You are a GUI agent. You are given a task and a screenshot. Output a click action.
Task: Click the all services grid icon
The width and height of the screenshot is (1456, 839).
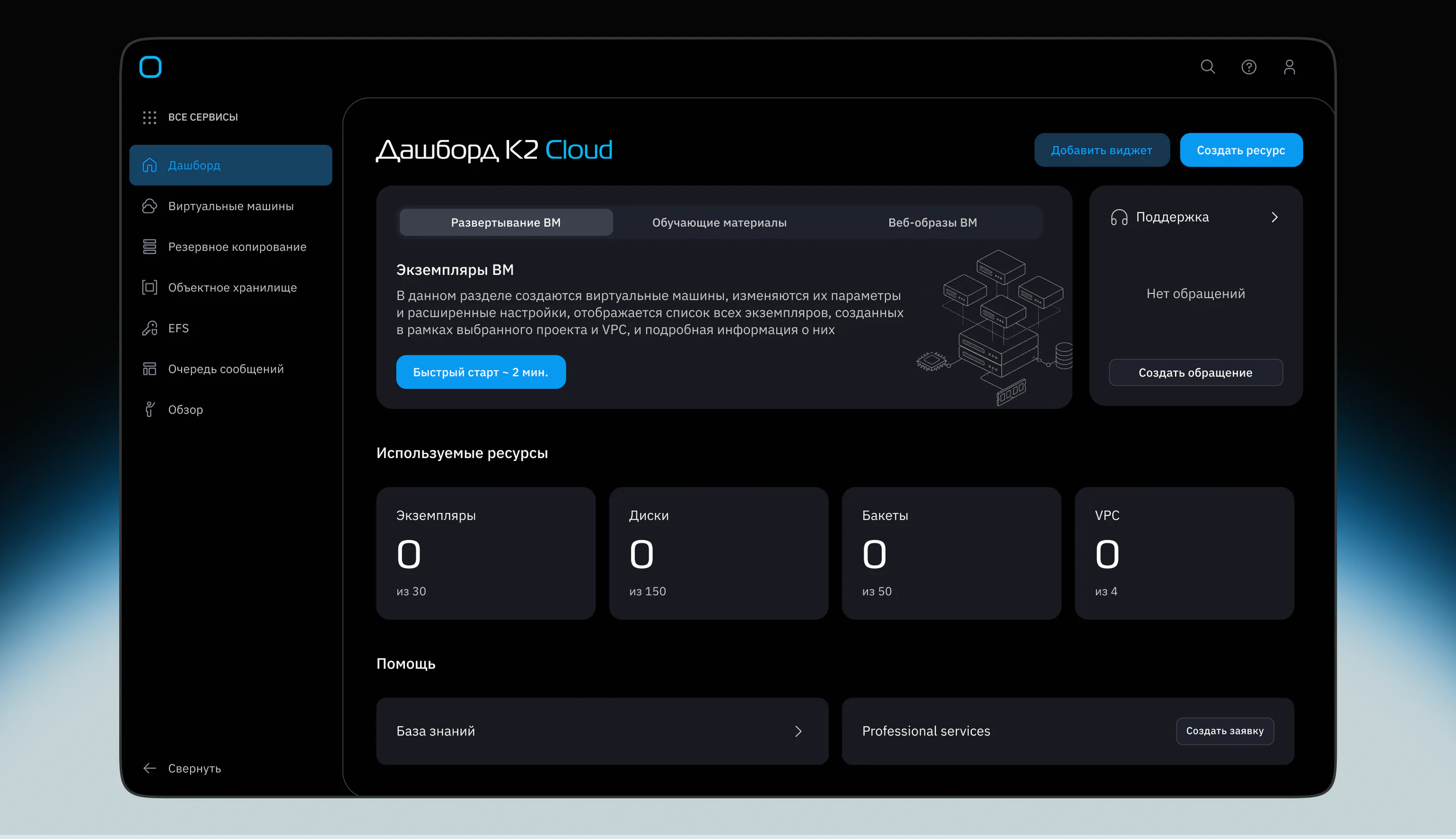(x=150, y=117)
